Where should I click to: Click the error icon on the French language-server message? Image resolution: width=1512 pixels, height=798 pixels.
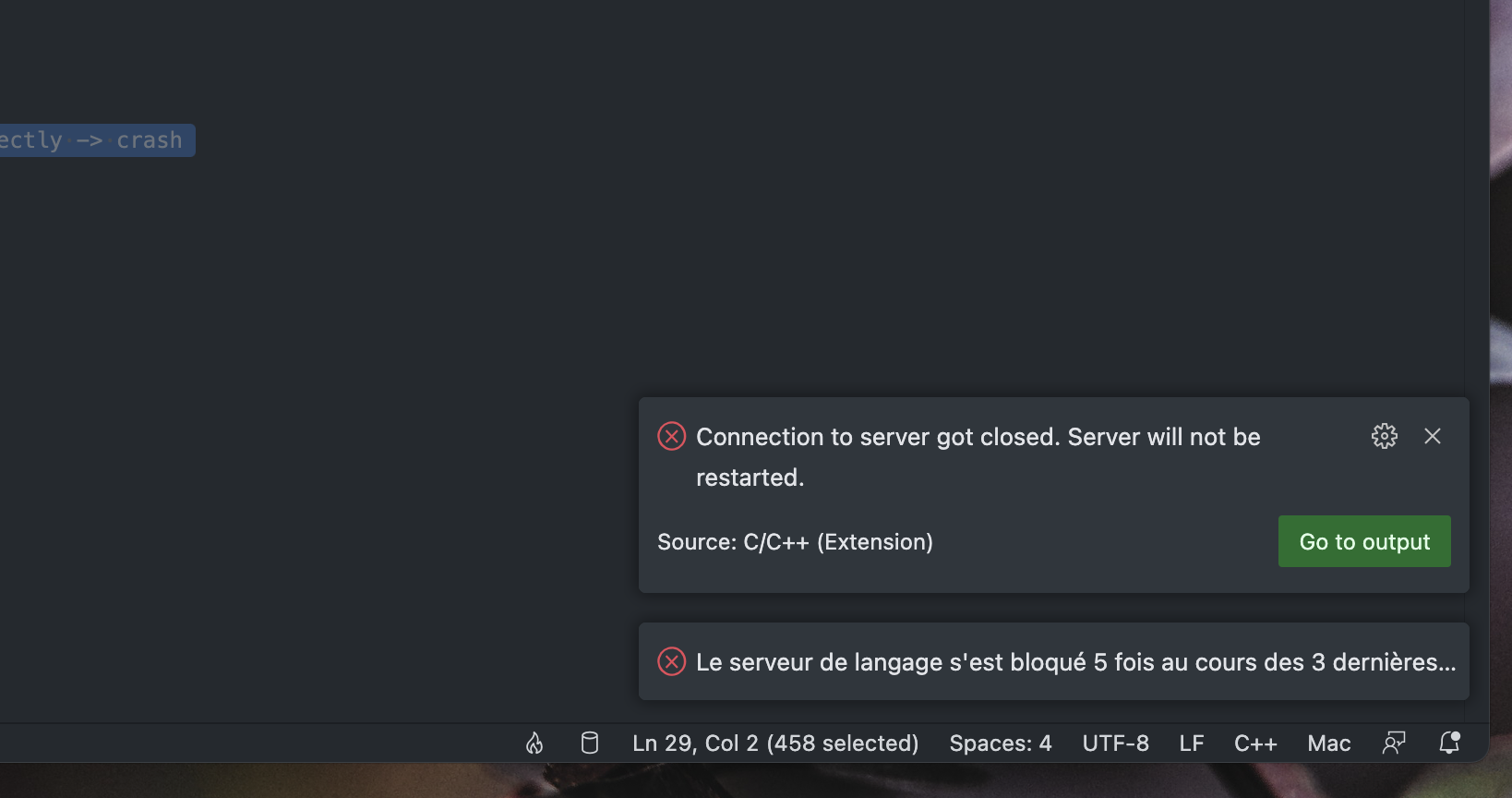[x=671, y=661]
